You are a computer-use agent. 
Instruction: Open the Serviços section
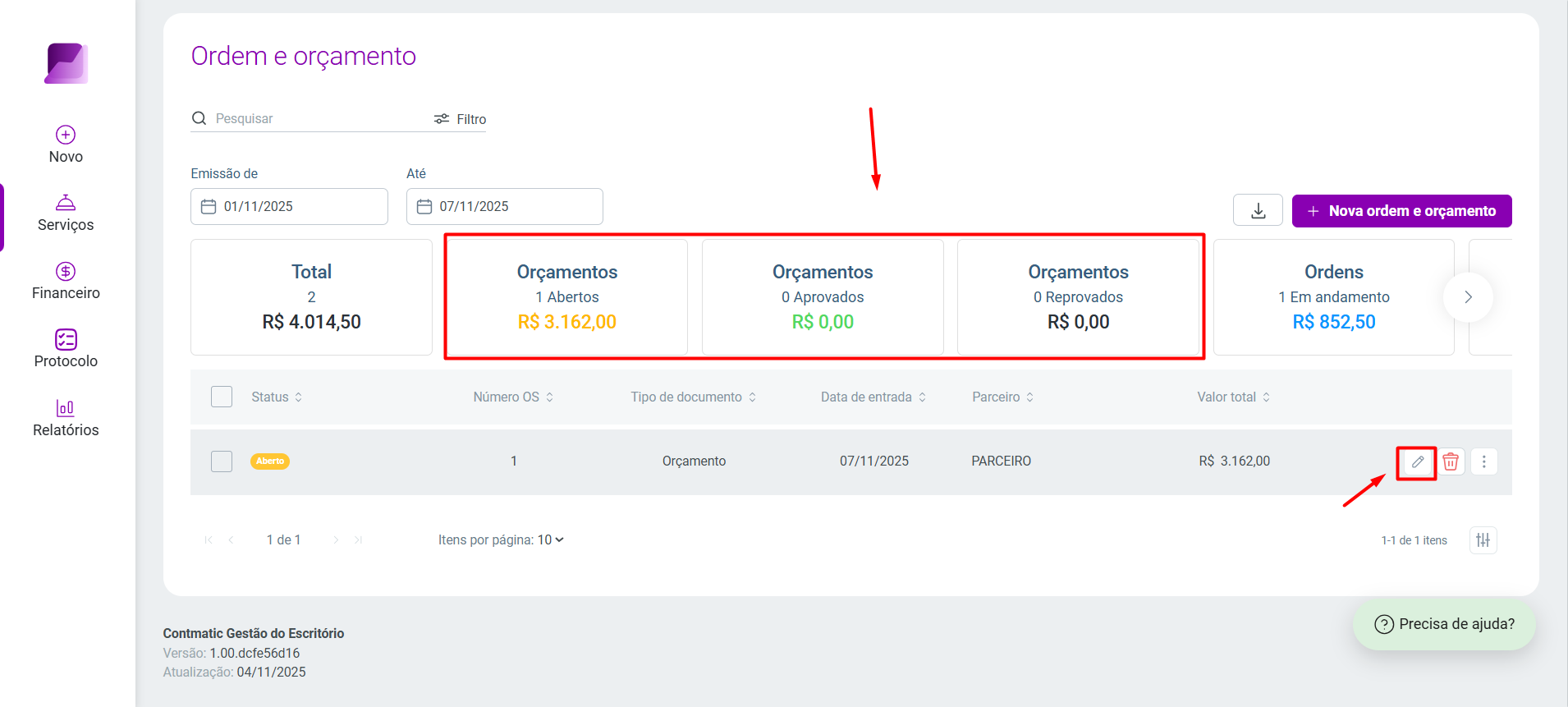(x=66, y=213)
